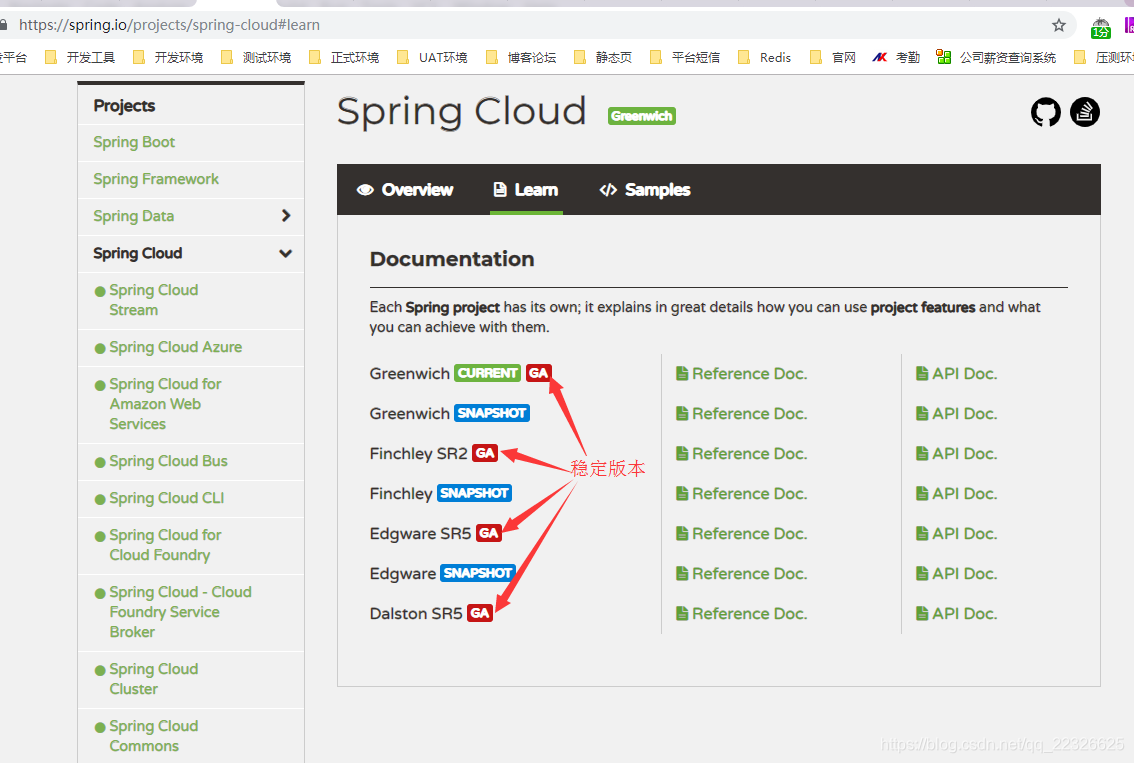The height and width of the screenshot is (763, 1134).
Task: Open Spring Cloud Bus subproject
Action: tap(168, 461)
